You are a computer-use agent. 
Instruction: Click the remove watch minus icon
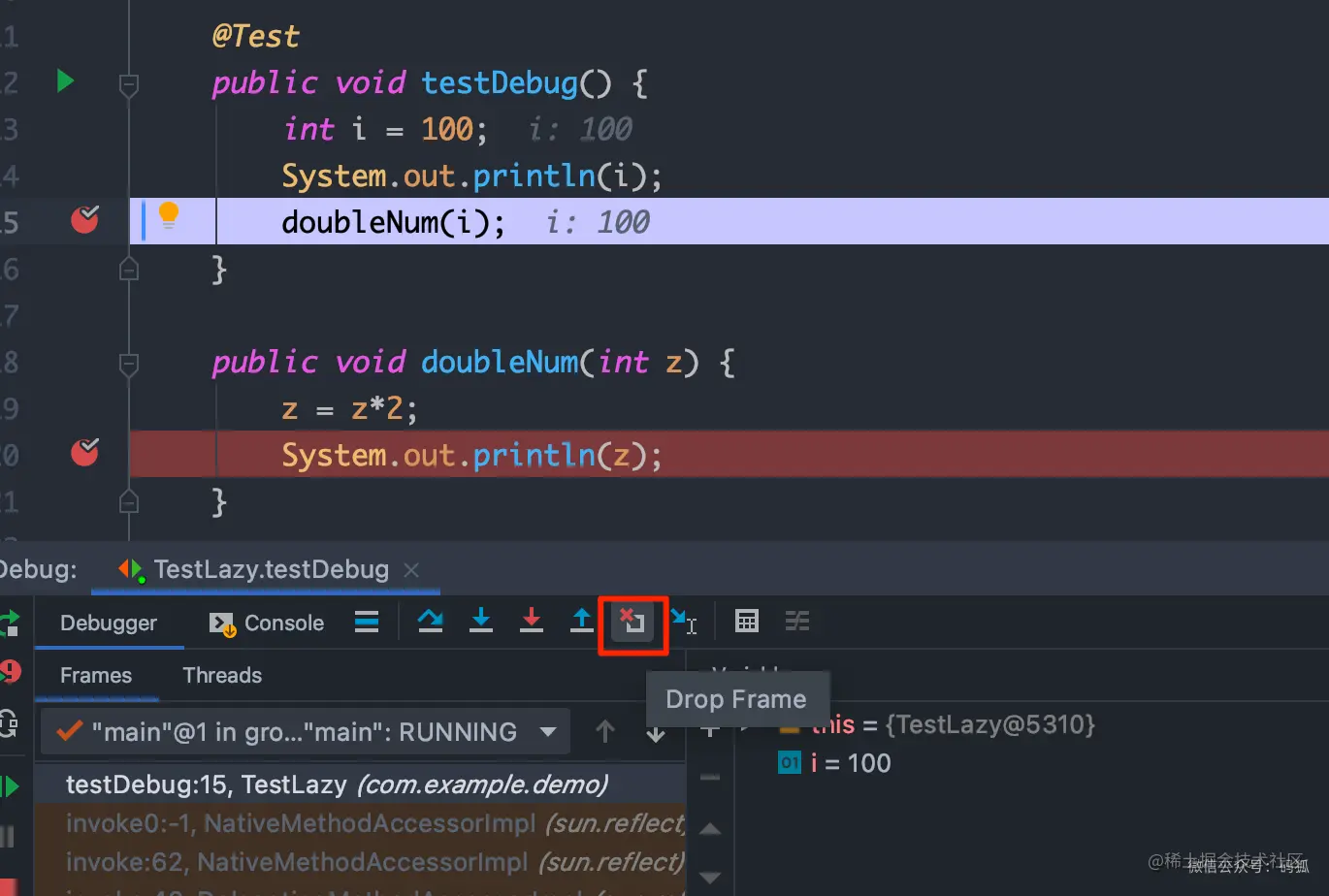pos(710,778)
